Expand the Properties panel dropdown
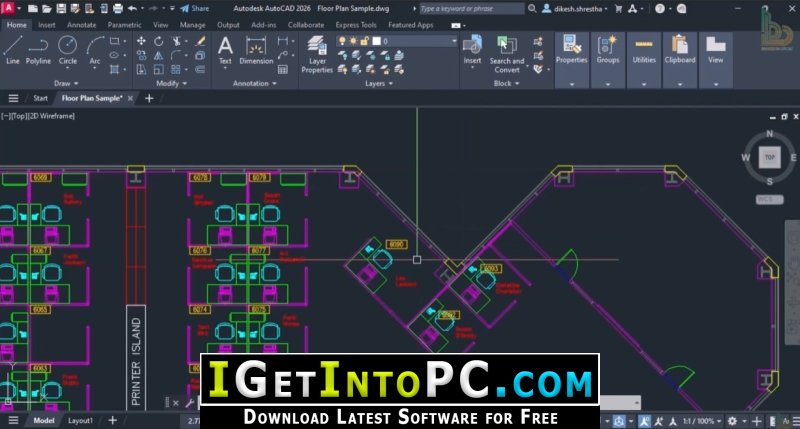The width and height of the screenshot is (800, 429). 571,84
